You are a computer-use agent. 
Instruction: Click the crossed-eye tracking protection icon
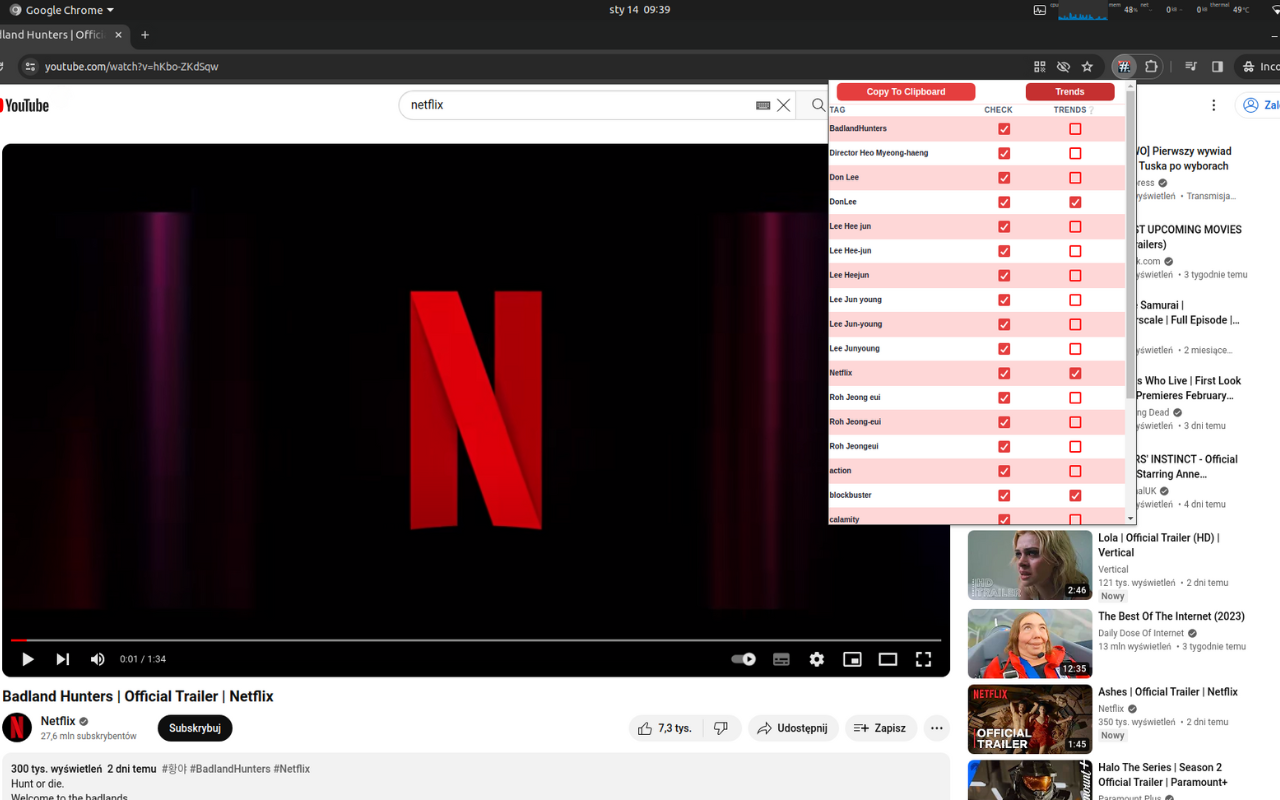(x=1063, y=67)
